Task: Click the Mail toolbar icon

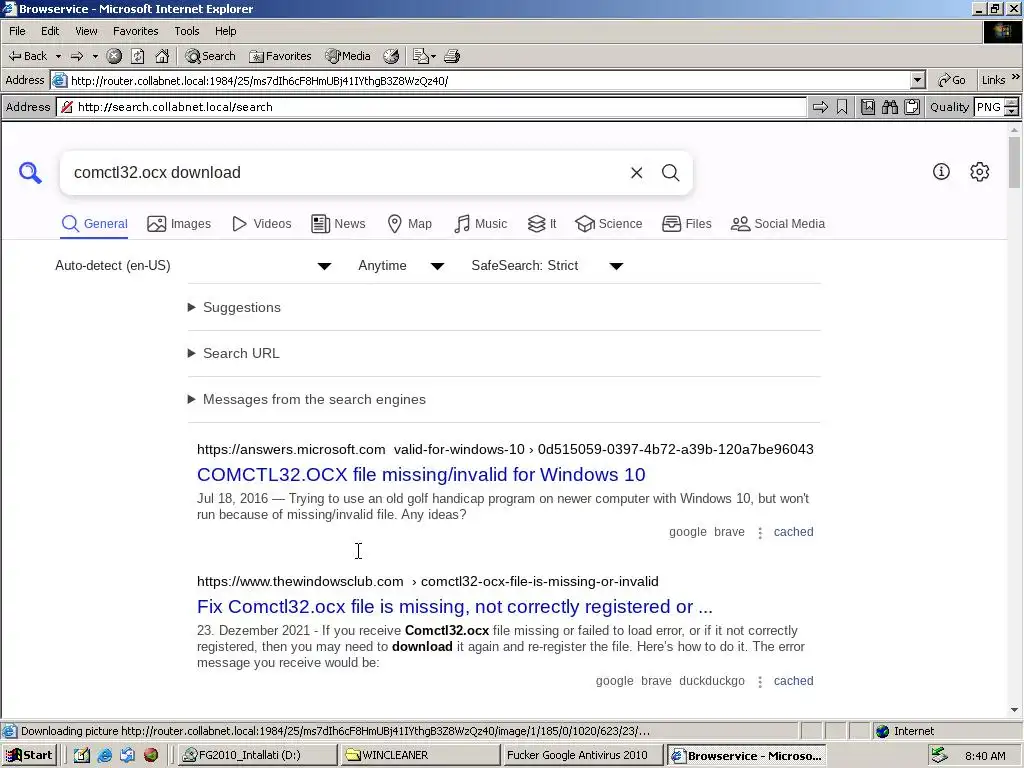Action: [x=421, y=56]
